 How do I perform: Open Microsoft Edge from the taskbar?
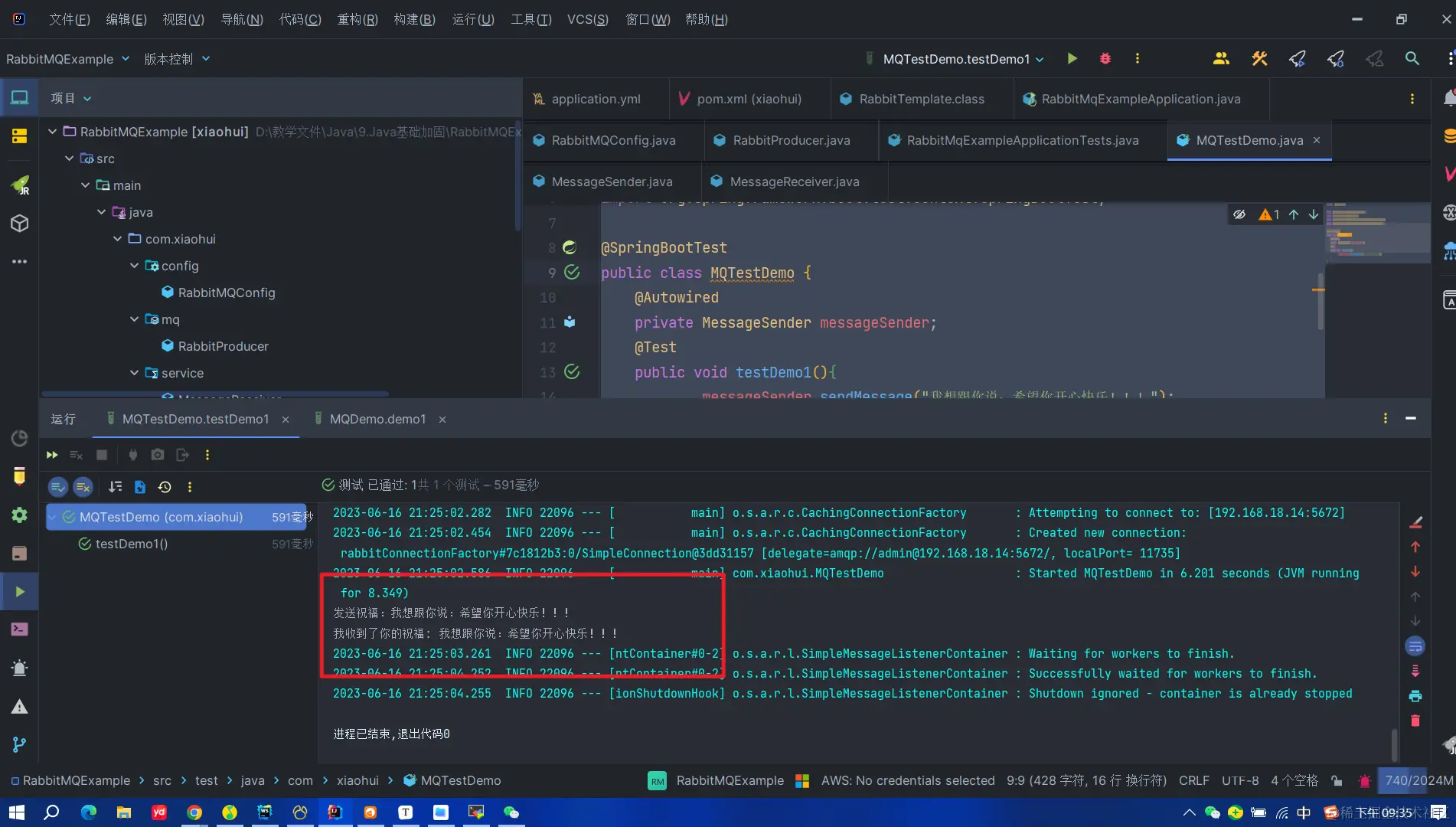(x=89, y=812)
